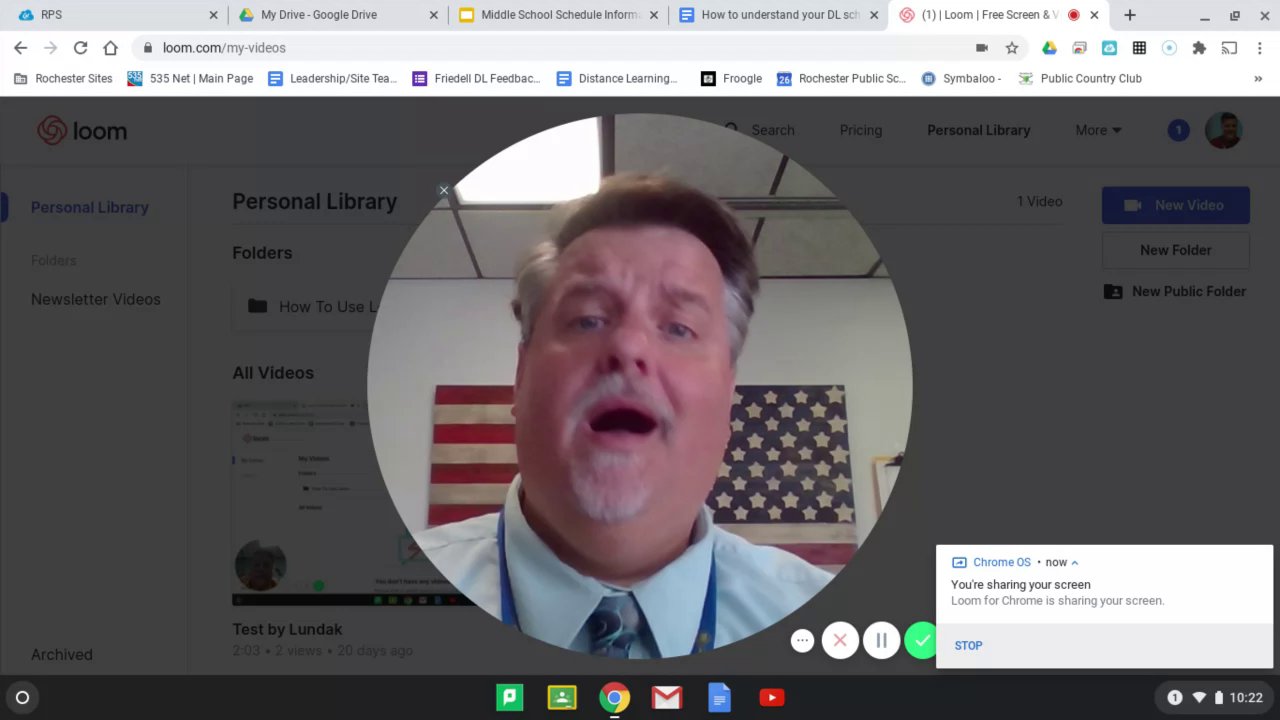Open the Symbaloo bookmark
The width and height of the screenshot is (1280, 720).
pos(961,78)
